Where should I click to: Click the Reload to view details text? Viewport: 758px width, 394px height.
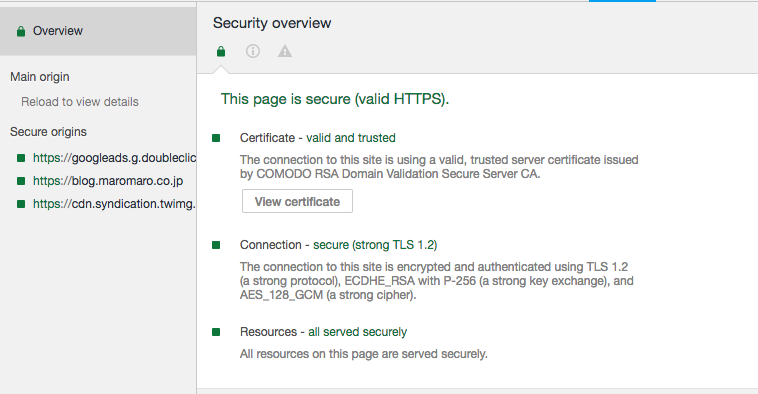pyautogui.click(x=80, y=102)
